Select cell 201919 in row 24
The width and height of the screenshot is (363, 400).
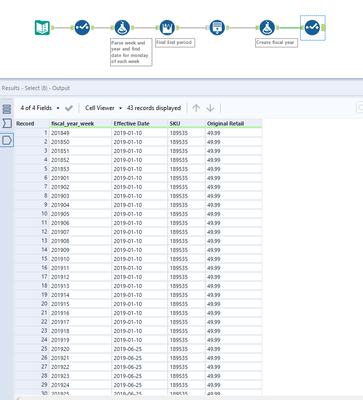pyautogui.click(x=80, y=340)
